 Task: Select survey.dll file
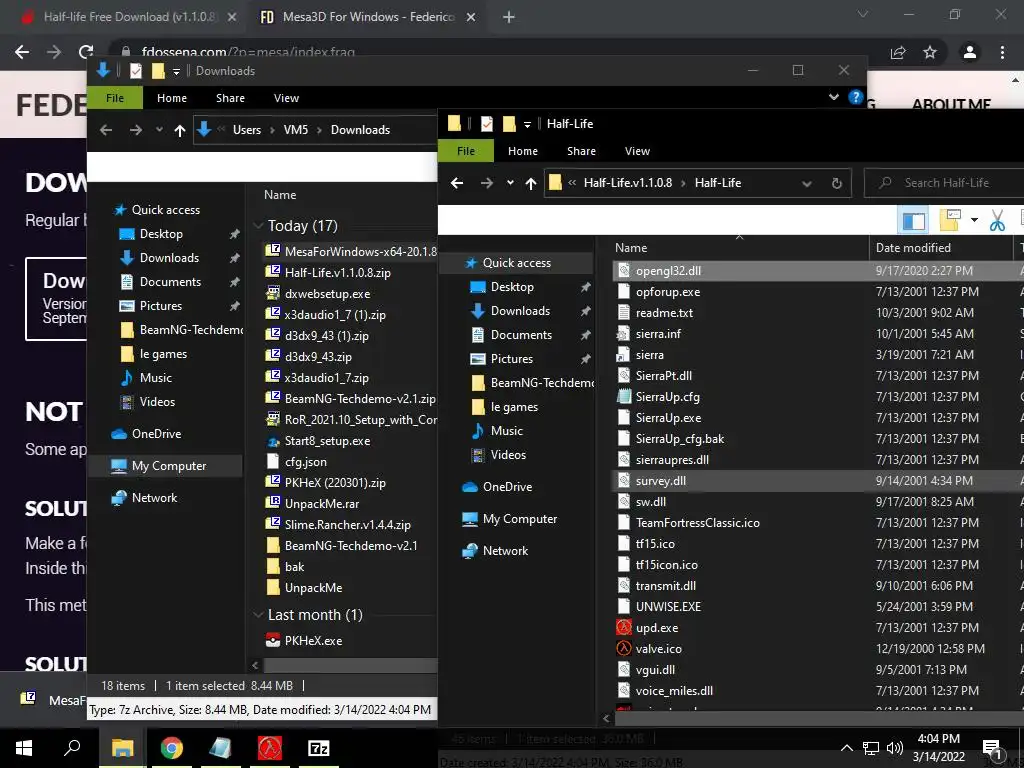[x=660, y=481]
